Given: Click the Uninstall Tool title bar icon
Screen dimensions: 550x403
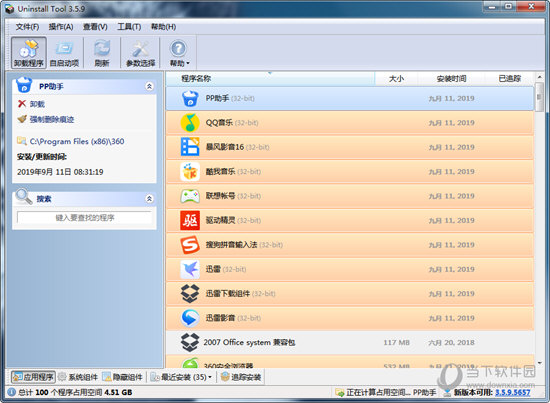Looking at the screenshot, I should (10, 9).
